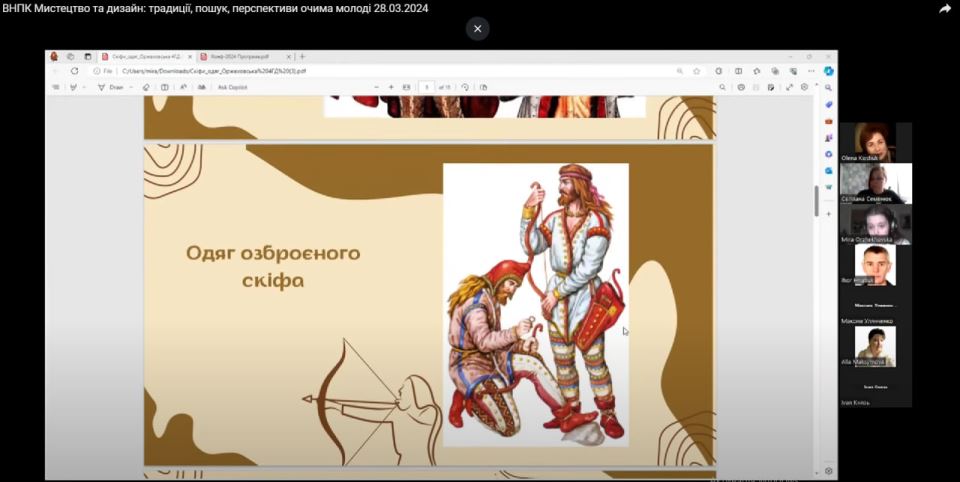Add this page to favorites star

696,71
